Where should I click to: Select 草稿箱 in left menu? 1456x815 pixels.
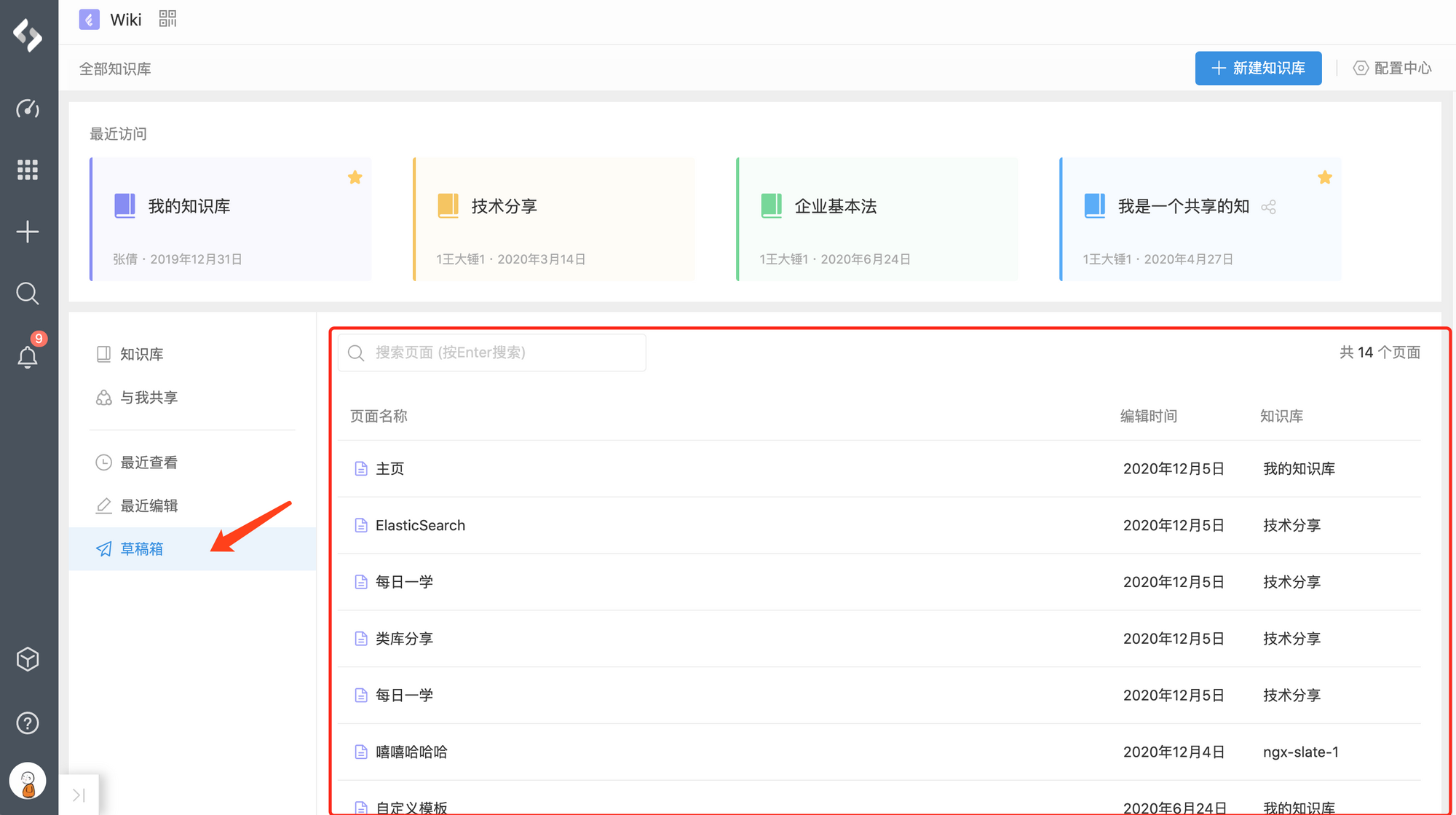[192, 548]
